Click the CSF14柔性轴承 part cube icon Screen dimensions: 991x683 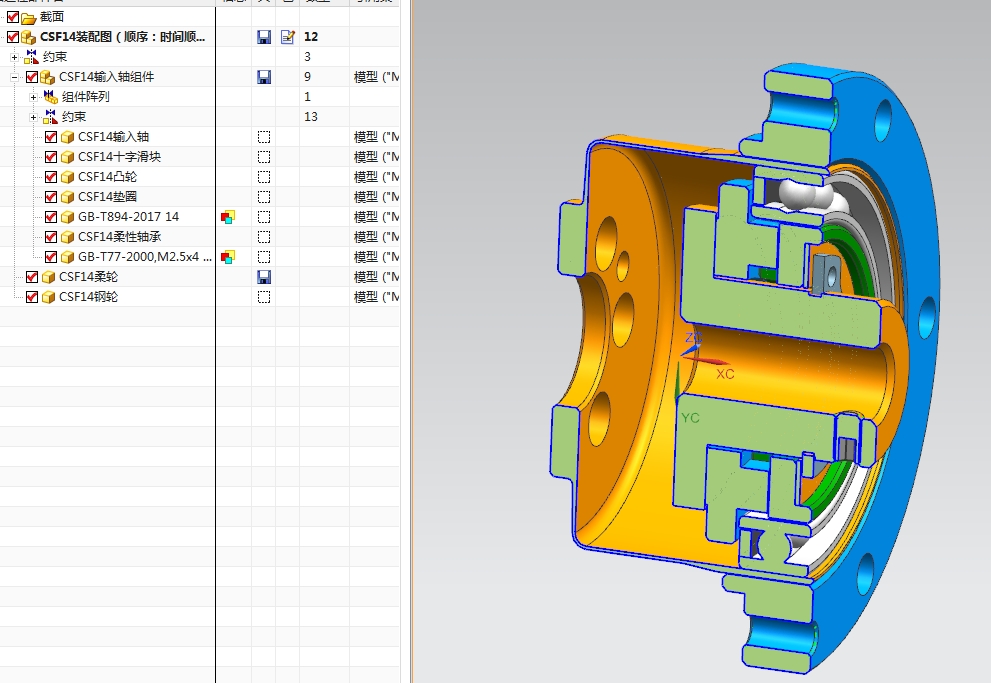[68, 237]
